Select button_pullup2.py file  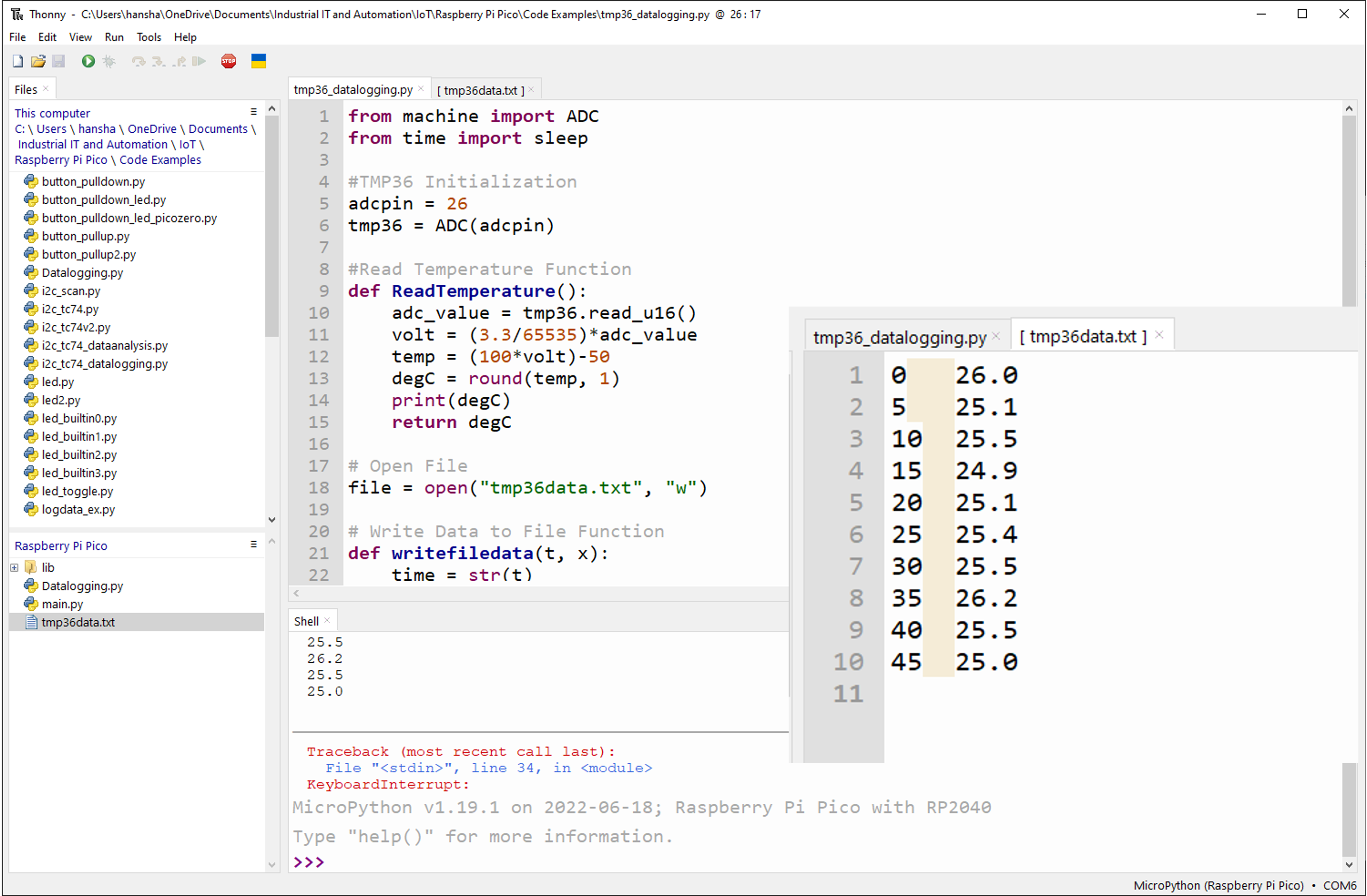tap(88, 254)
